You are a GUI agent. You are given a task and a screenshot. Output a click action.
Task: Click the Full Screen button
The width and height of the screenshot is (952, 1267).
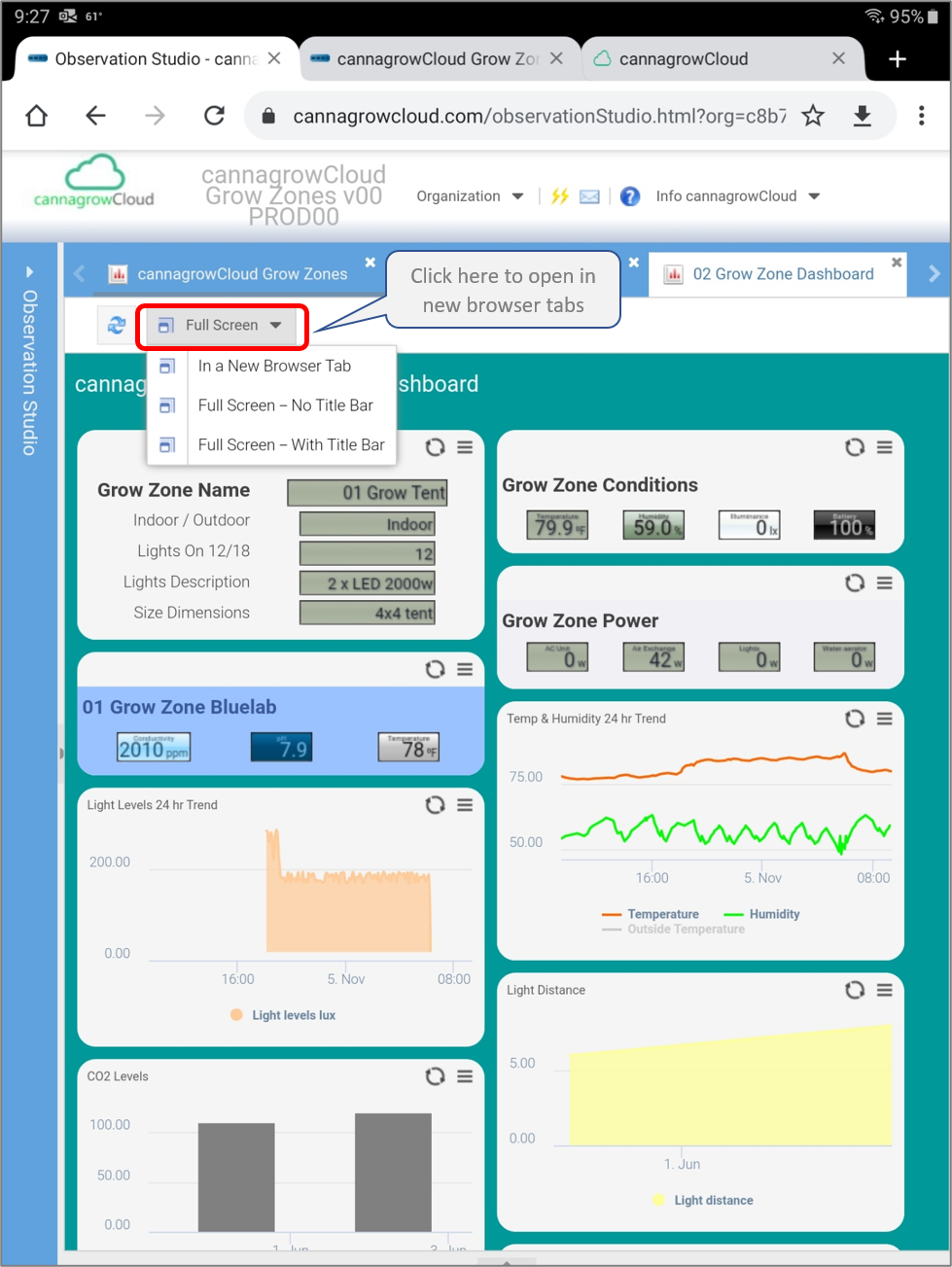tap(222, 326)
